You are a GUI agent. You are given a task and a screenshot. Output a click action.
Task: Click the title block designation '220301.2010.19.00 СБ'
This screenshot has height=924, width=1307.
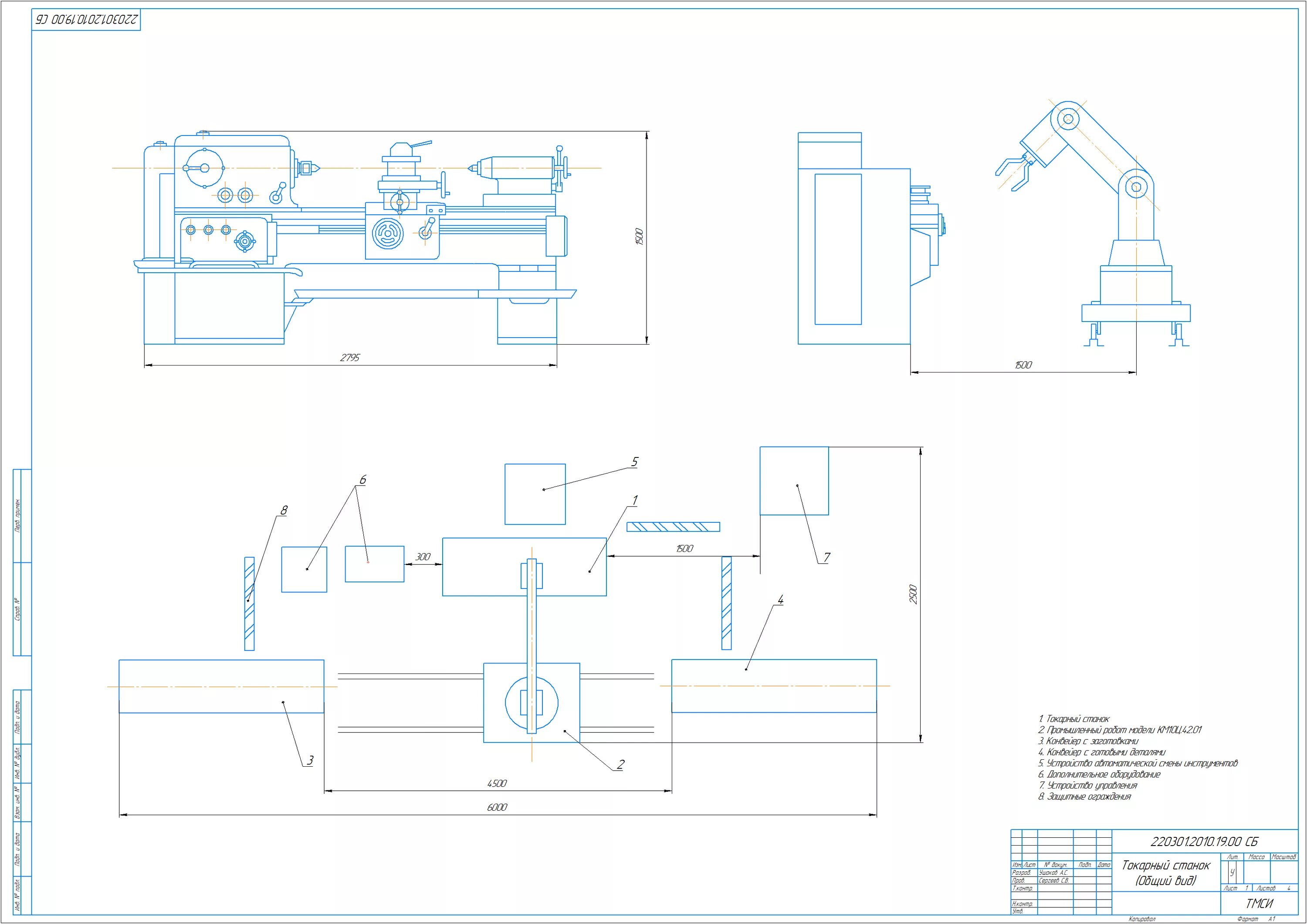(x=1204, y=842)
